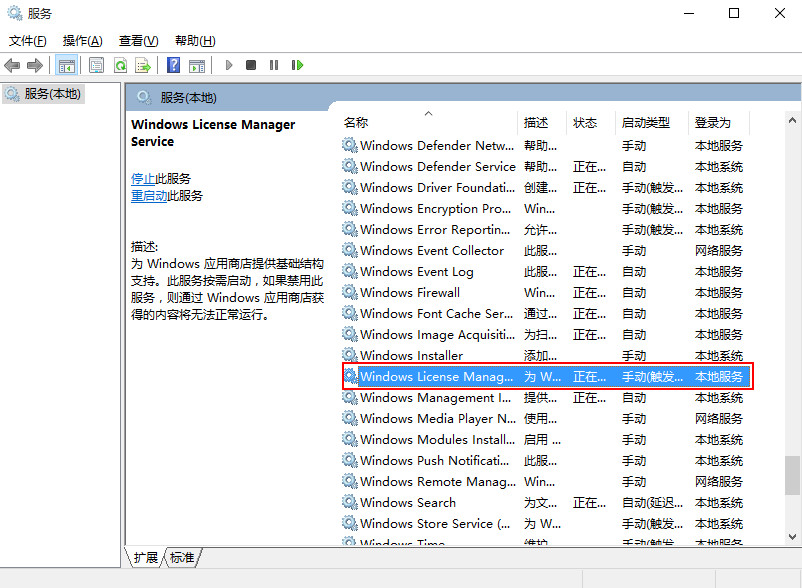Toggle the action pane visibility icon
The height and width of the screenshot is (588, 802).
click(x=197, y=65)
